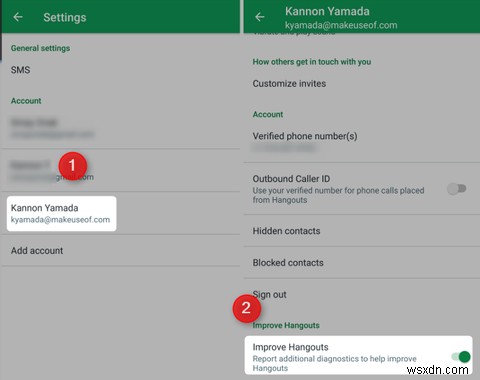Screen dimensions: 480x380
Task: Click 'Use your verified number' description text
Action: click(338, 195)
